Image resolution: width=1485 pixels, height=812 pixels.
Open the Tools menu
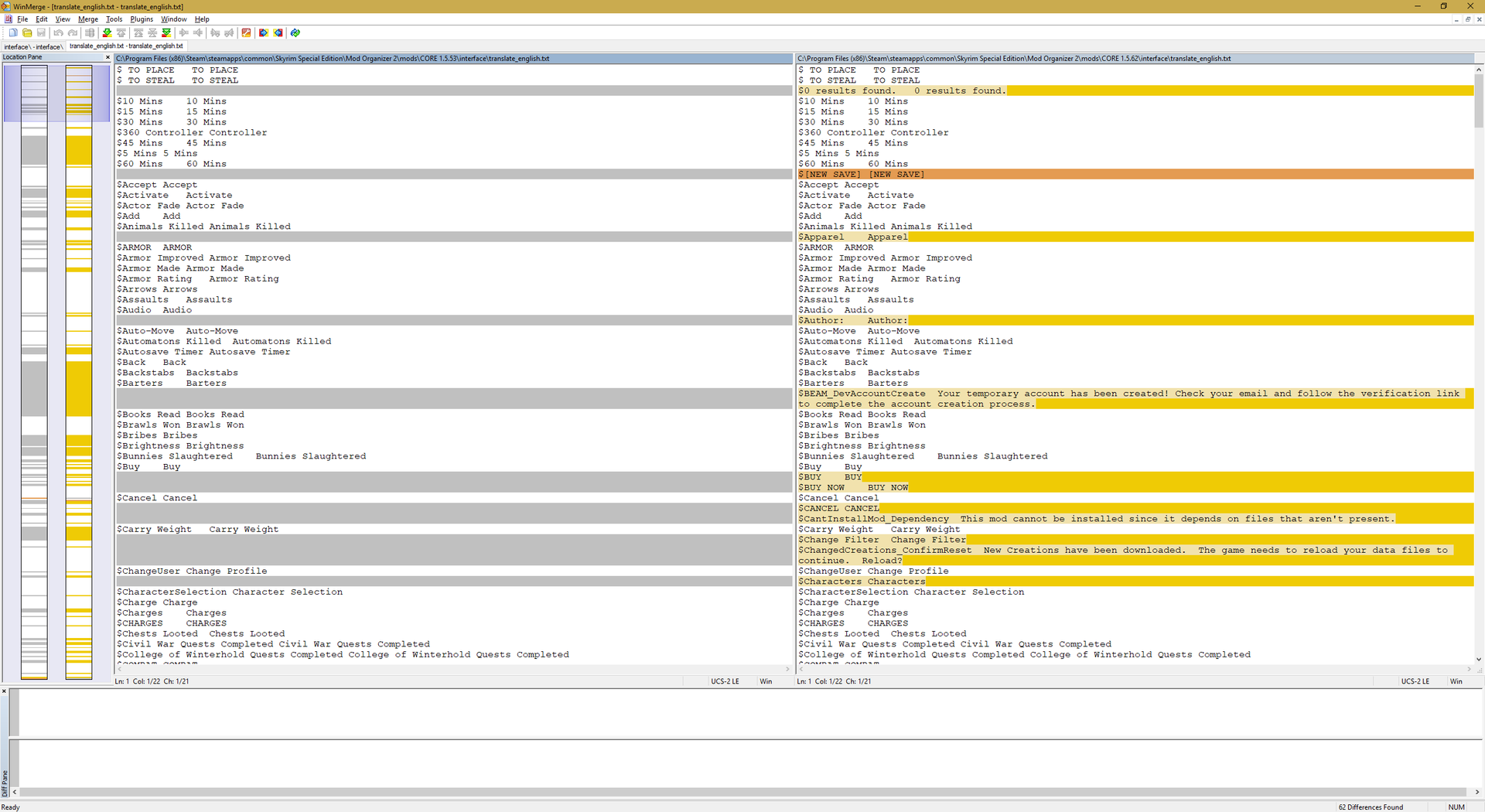[x=114, y=19]
